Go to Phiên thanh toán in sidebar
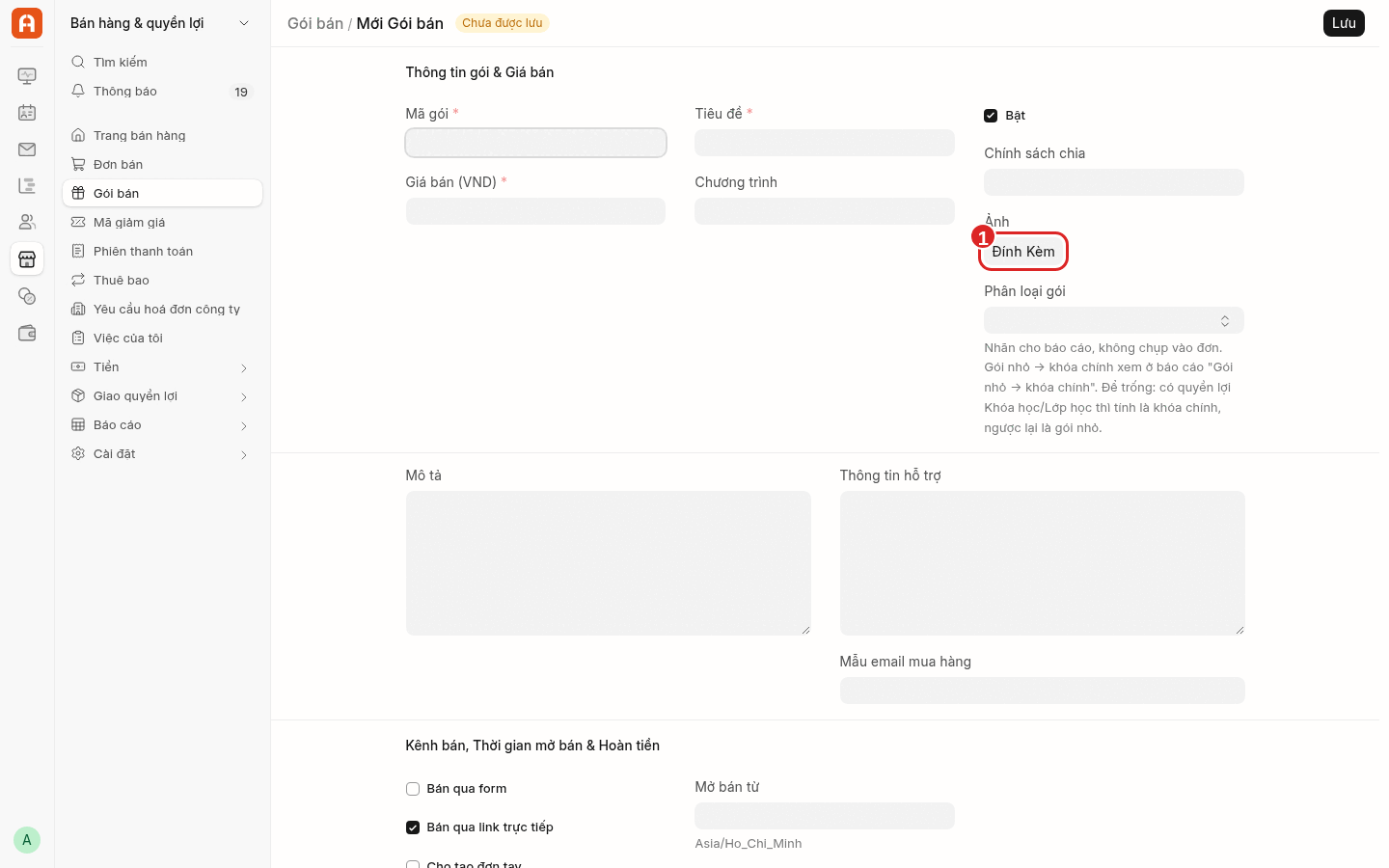The width and height of the screenshot is (1389, 868). pos(162,251)
